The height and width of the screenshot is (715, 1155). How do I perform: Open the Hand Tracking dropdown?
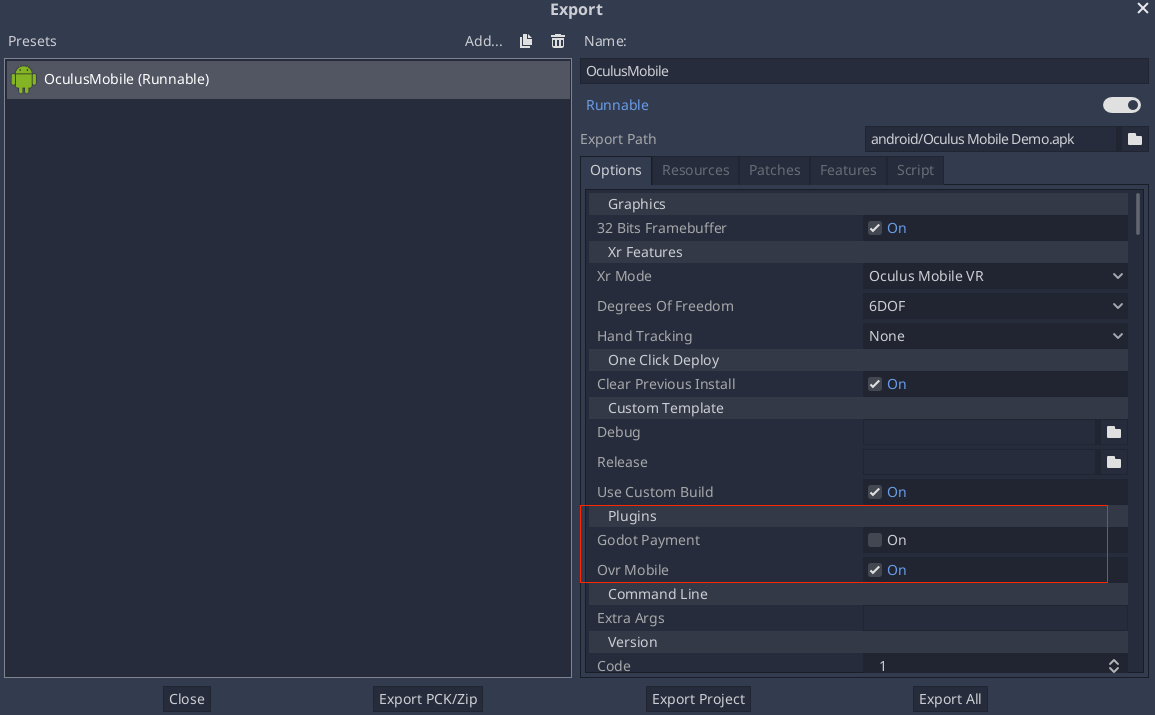(995, 336)
